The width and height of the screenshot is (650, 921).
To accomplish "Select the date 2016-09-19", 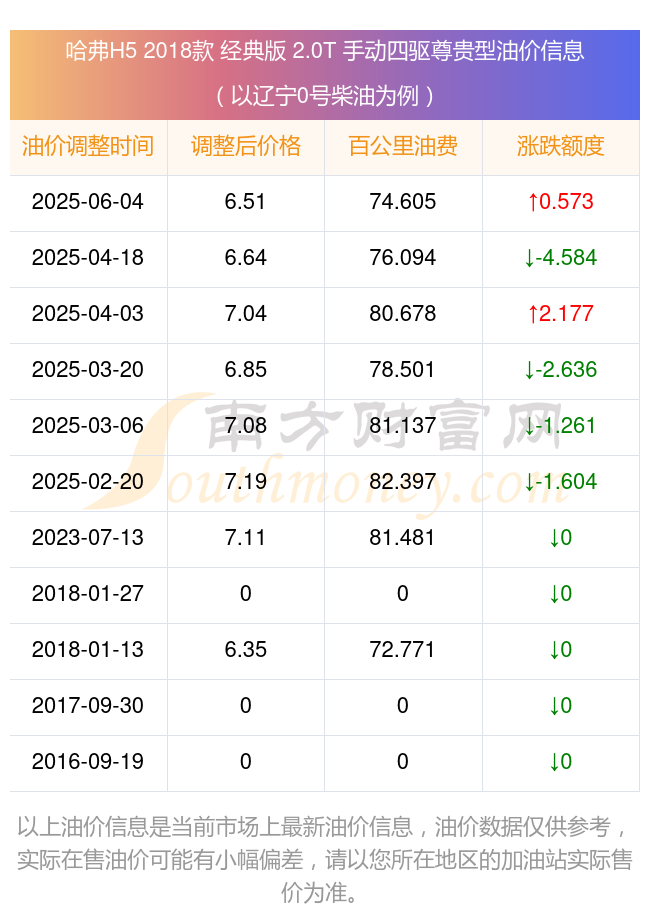I will point(87,762).
